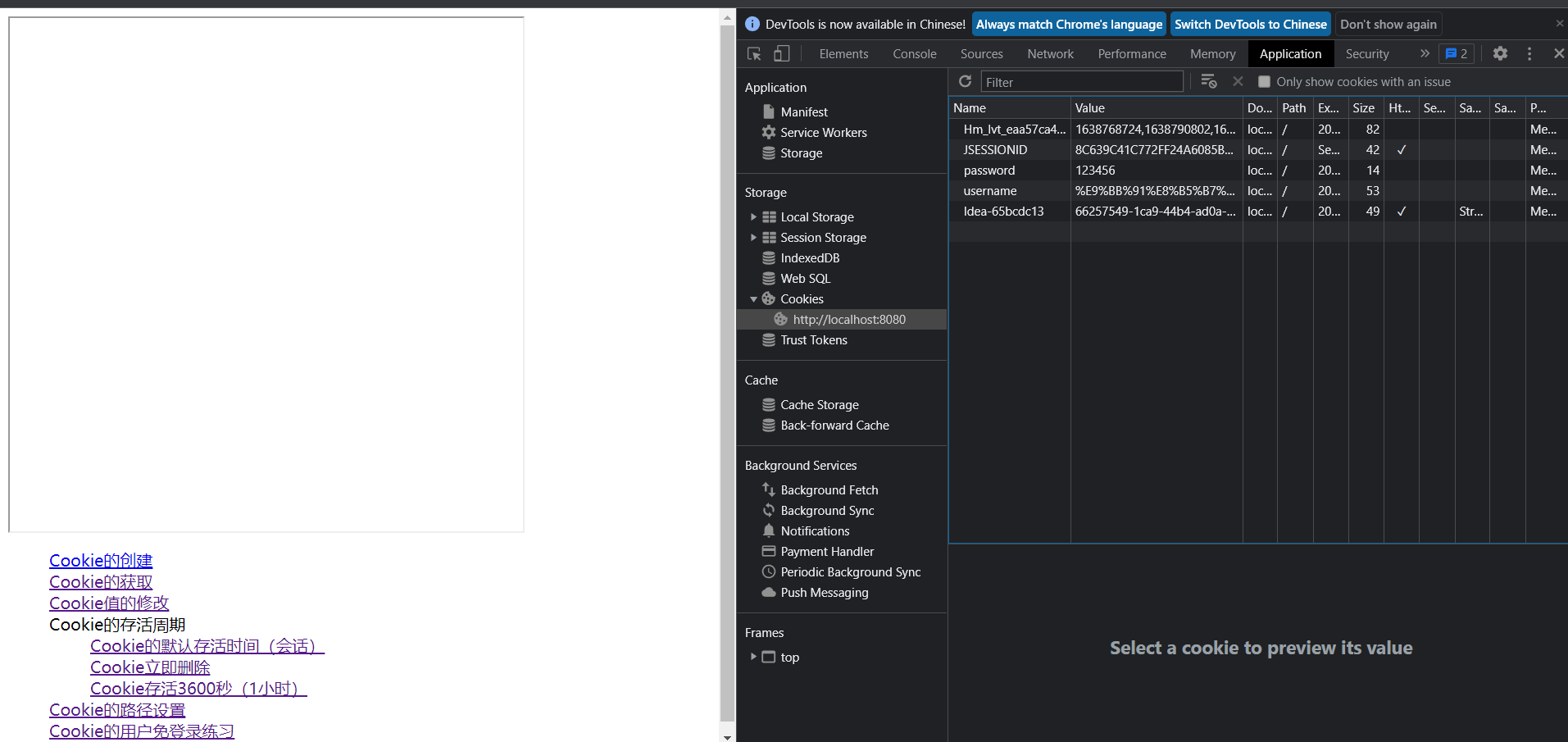Click the page vertical scrollbar up arrow
The width and height of the screenshot is (1568, 742).
(727, 16)
